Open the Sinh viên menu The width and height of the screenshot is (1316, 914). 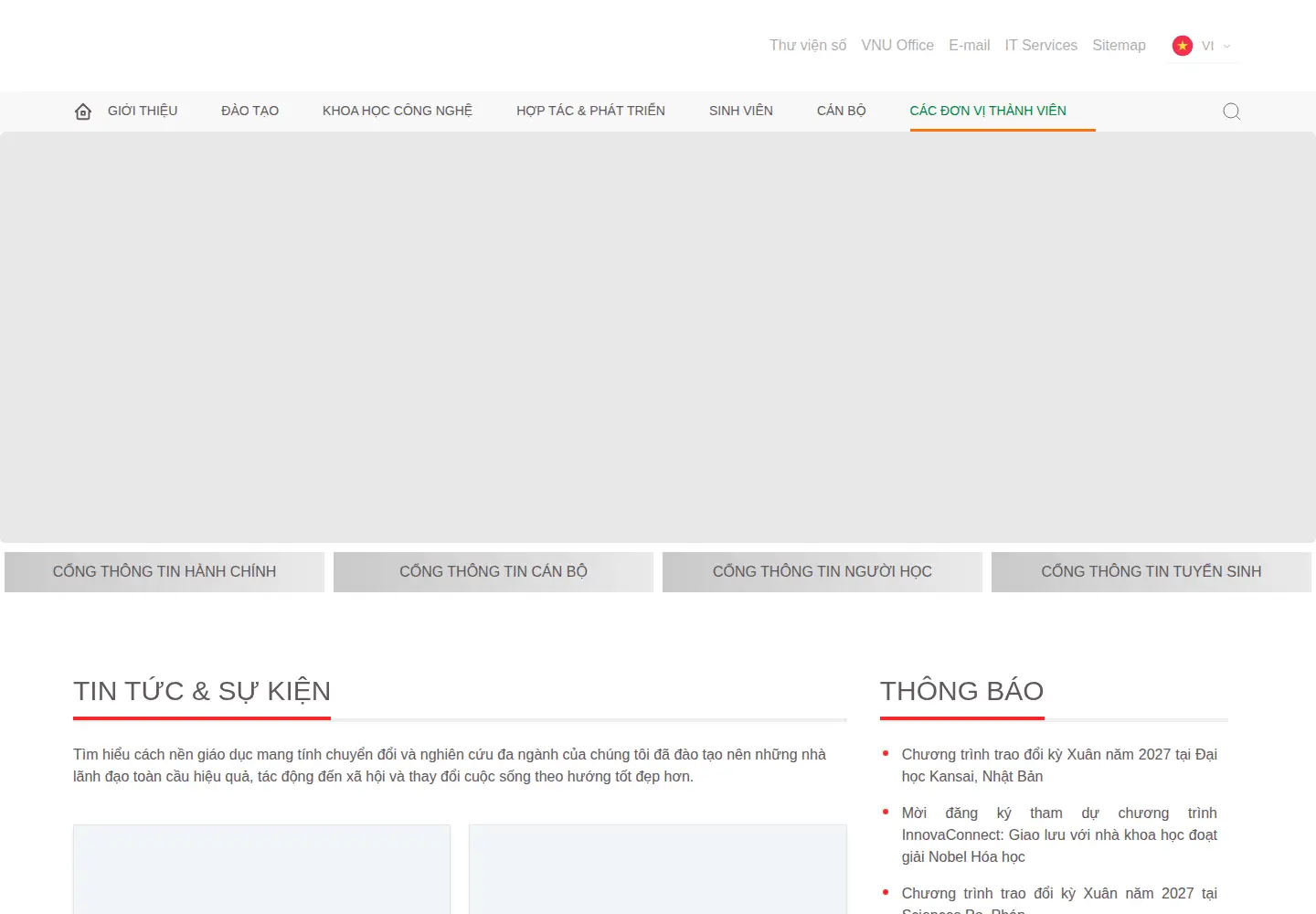tap(741, 111)
